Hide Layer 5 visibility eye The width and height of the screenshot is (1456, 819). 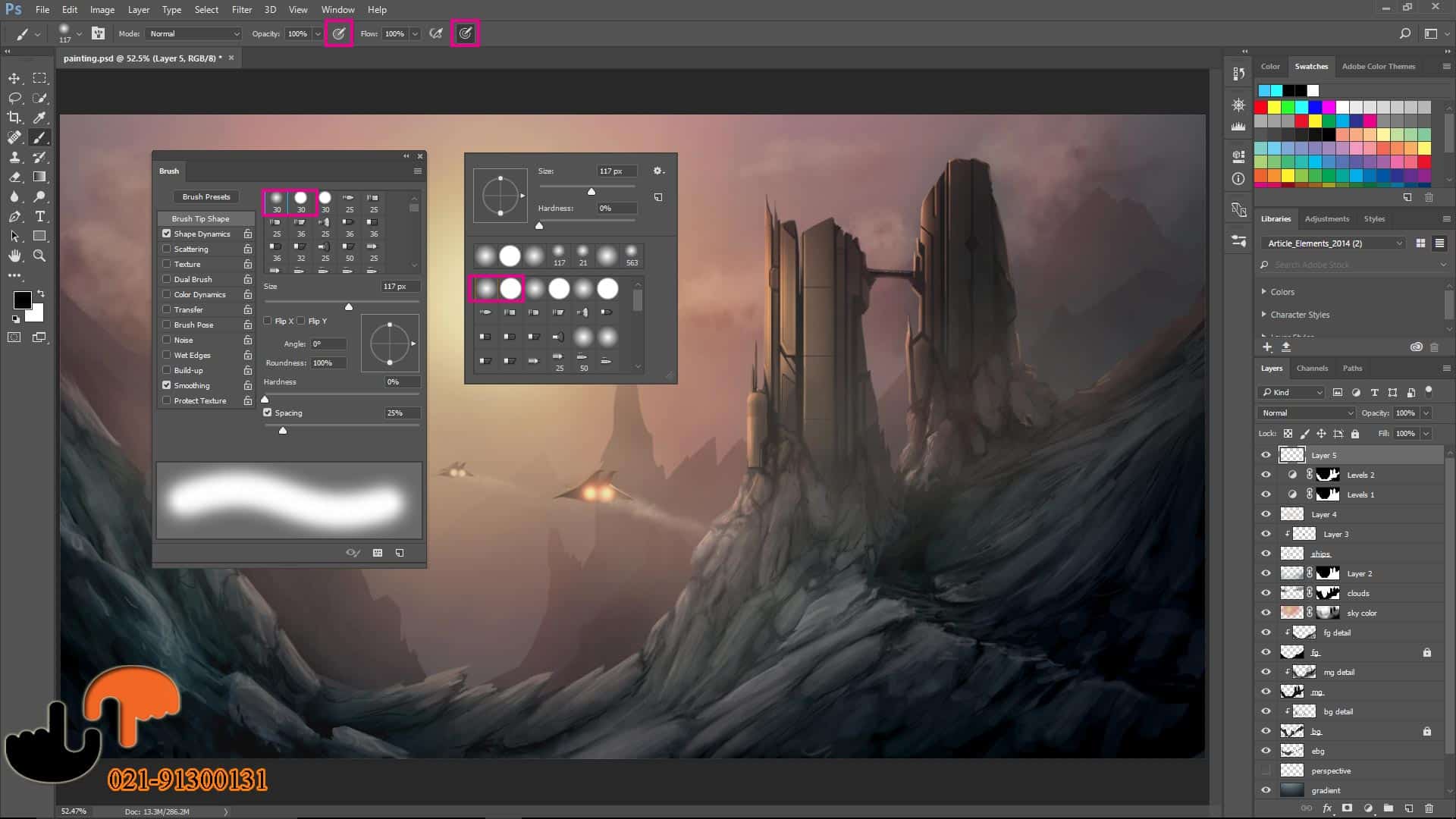coord(1266,455)
